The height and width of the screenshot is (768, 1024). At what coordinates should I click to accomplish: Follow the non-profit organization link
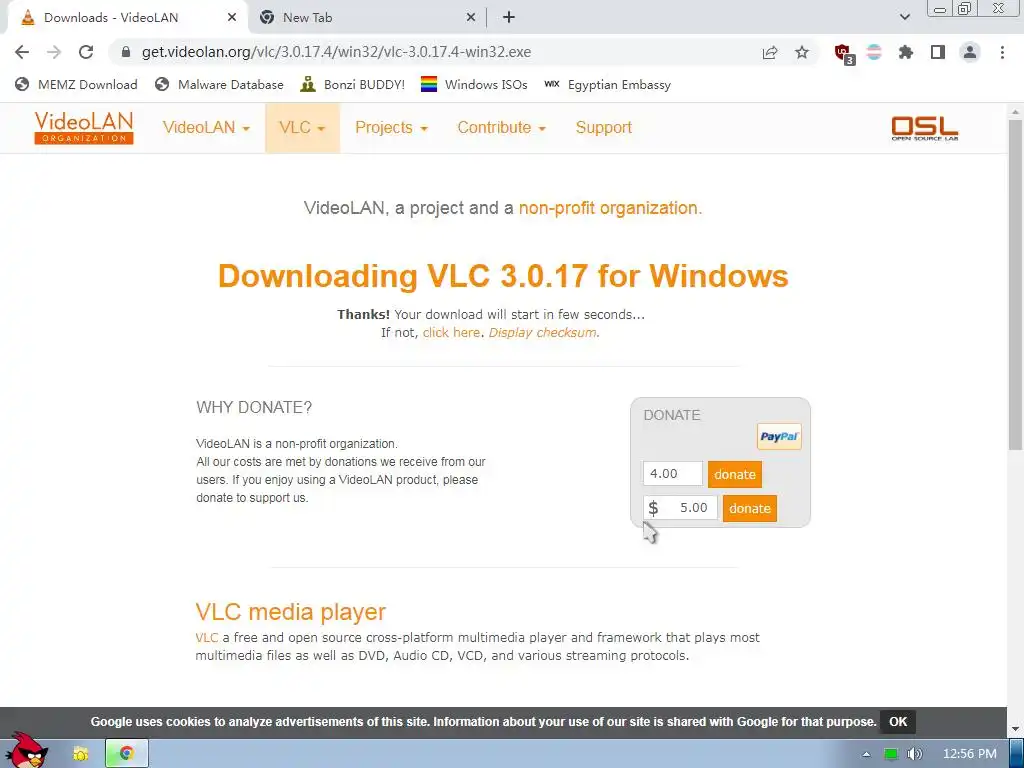608,208
